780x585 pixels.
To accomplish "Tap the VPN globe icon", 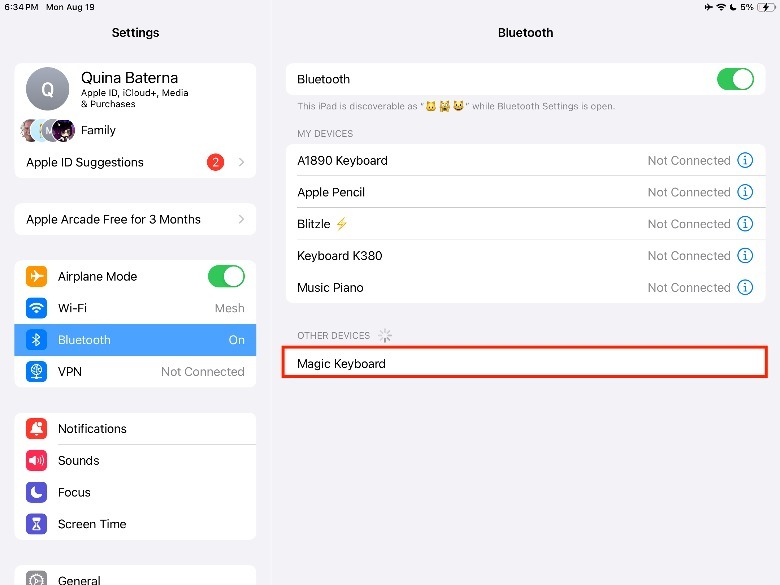I will point(36,372).
